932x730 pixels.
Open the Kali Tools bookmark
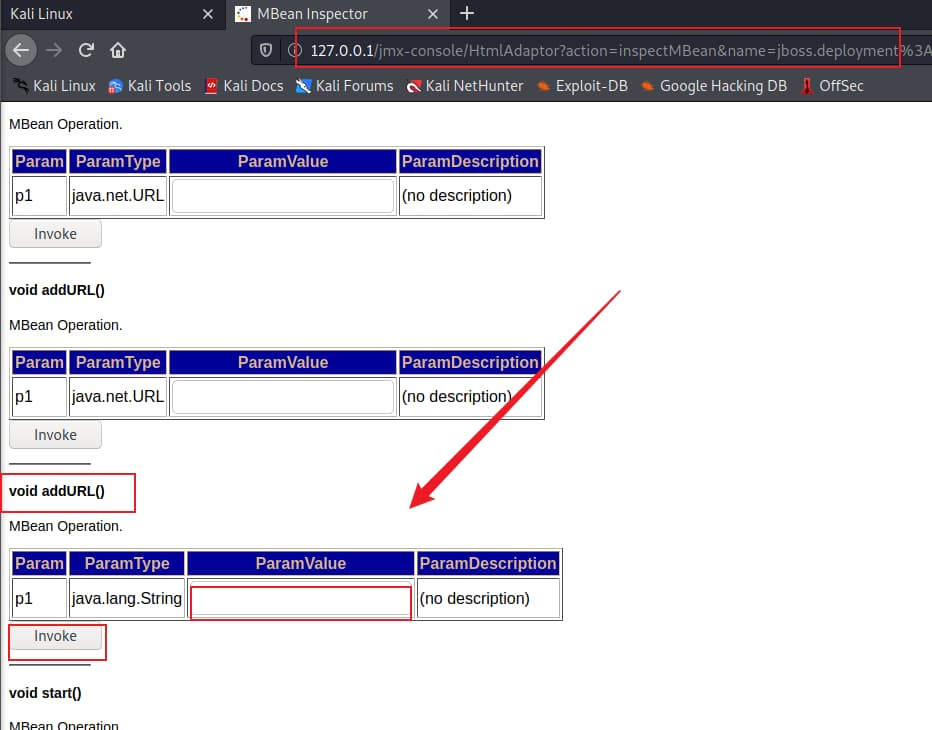pos(150,86)
